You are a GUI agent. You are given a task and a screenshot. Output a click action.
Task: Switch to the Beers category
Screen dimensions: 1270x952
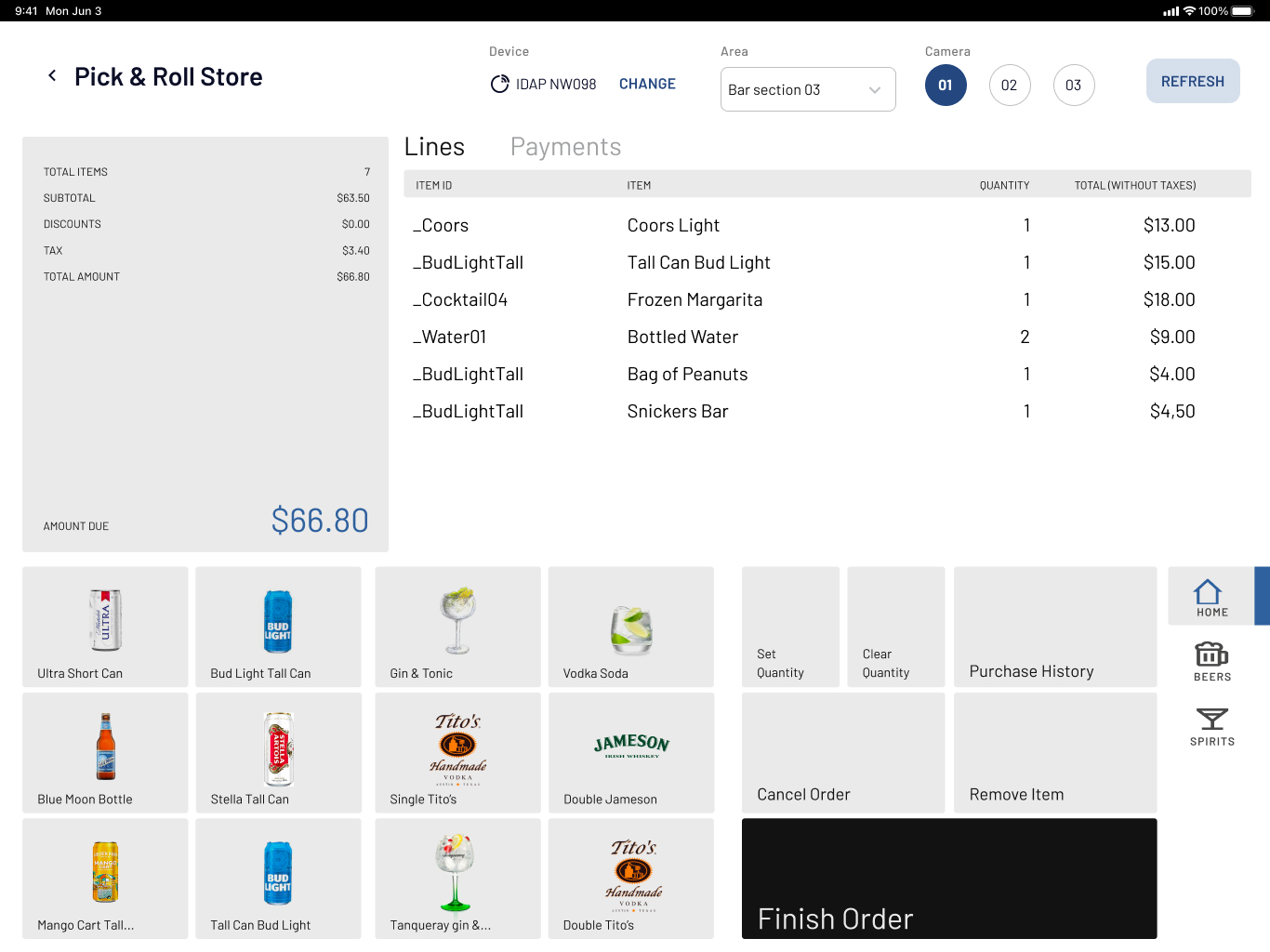pyautogui.click(x=1211, y=661)
